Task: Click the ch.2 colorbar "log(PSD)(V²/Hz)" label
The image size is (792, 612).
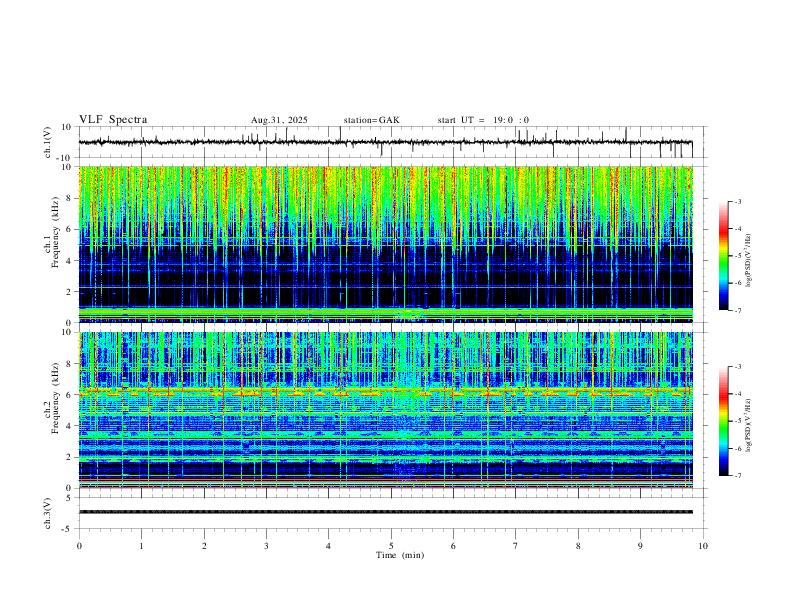Action: 749,425
